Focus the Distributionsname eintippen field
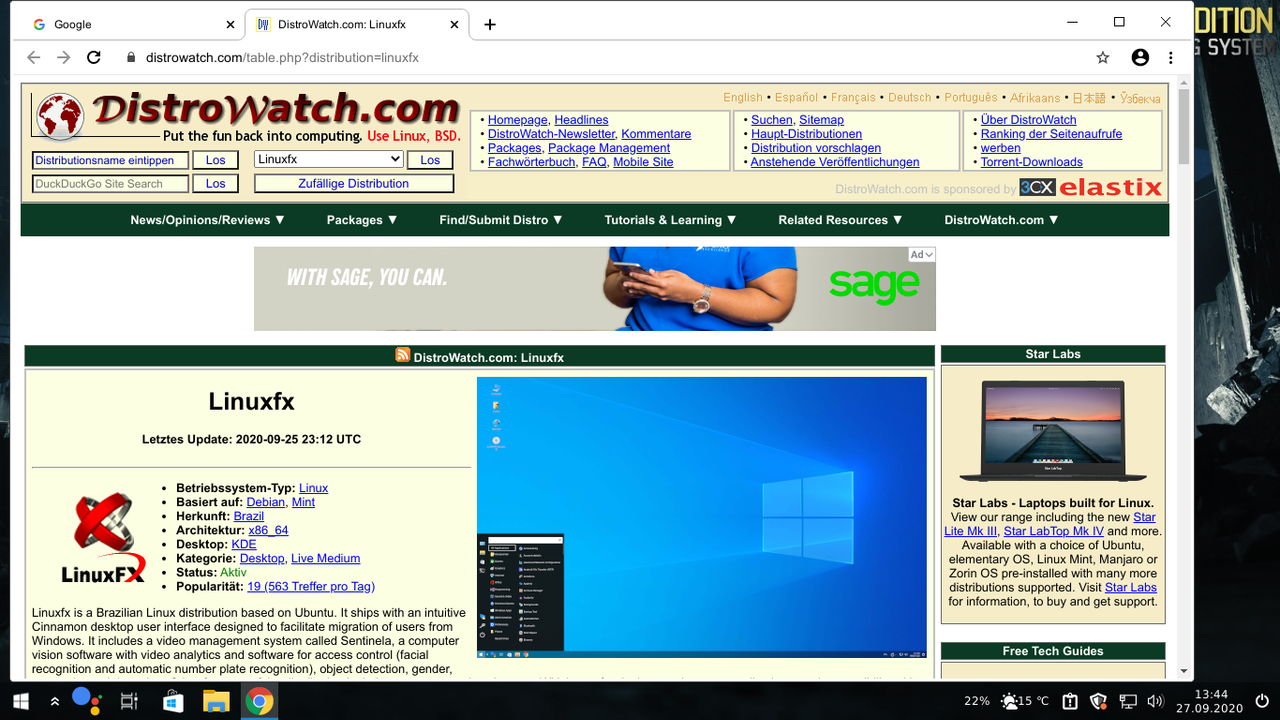The width and height of the screenshot is (1280, 720). 110,160
